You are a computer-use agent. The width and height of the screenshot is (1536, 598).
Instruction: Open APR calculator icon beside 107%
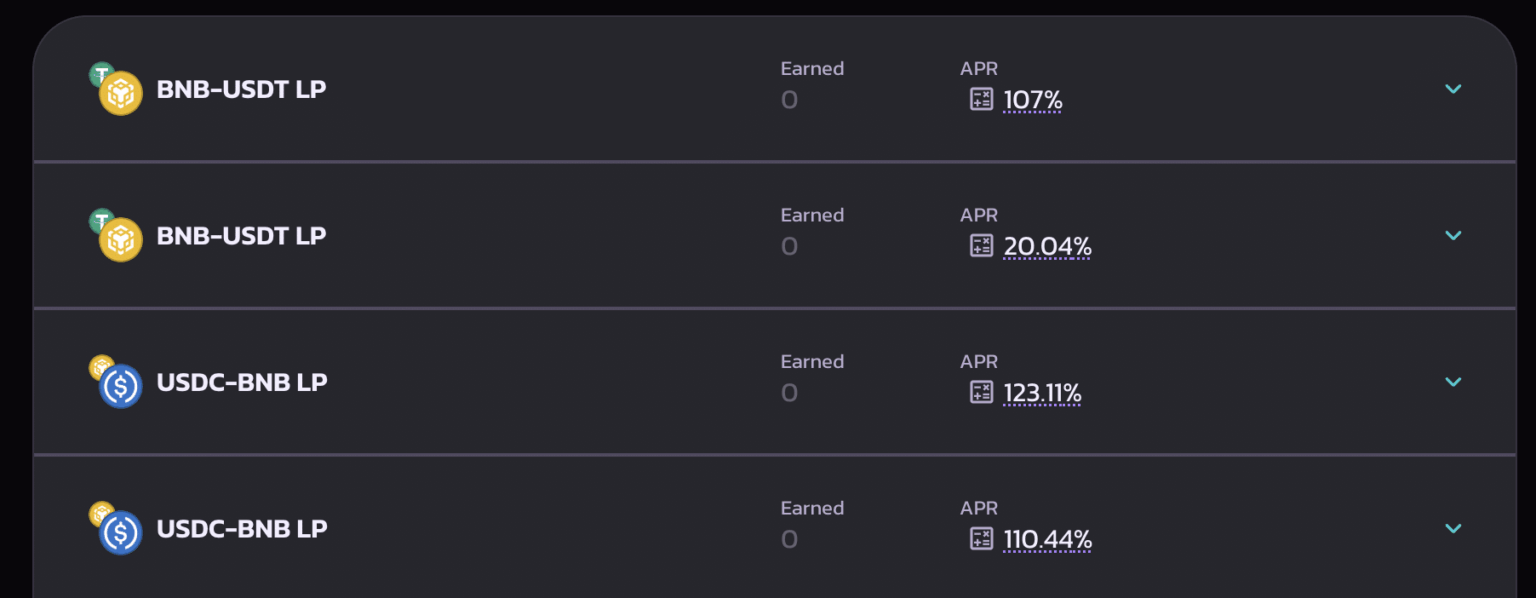click(981, 99)
